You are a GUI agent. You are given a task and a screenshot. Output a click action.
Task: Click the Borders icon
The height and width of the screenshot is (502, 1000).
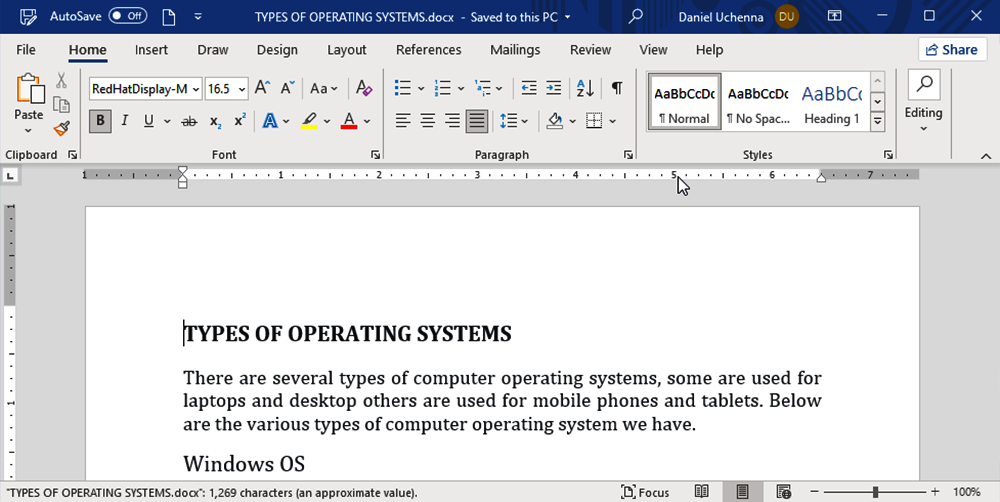594,121
